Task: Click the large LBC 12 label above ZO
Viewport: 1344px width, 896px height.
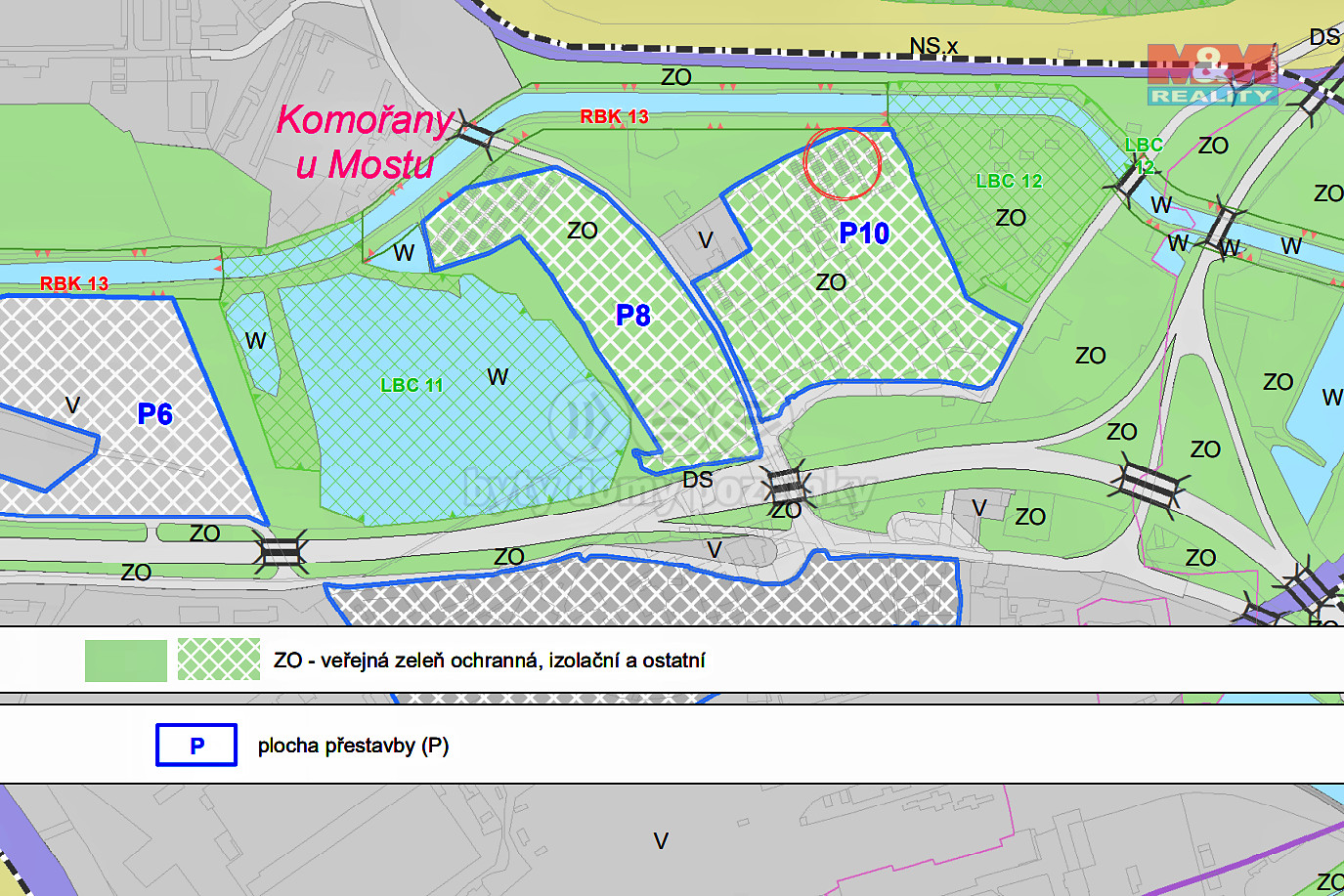Action: coord(1009,181)
